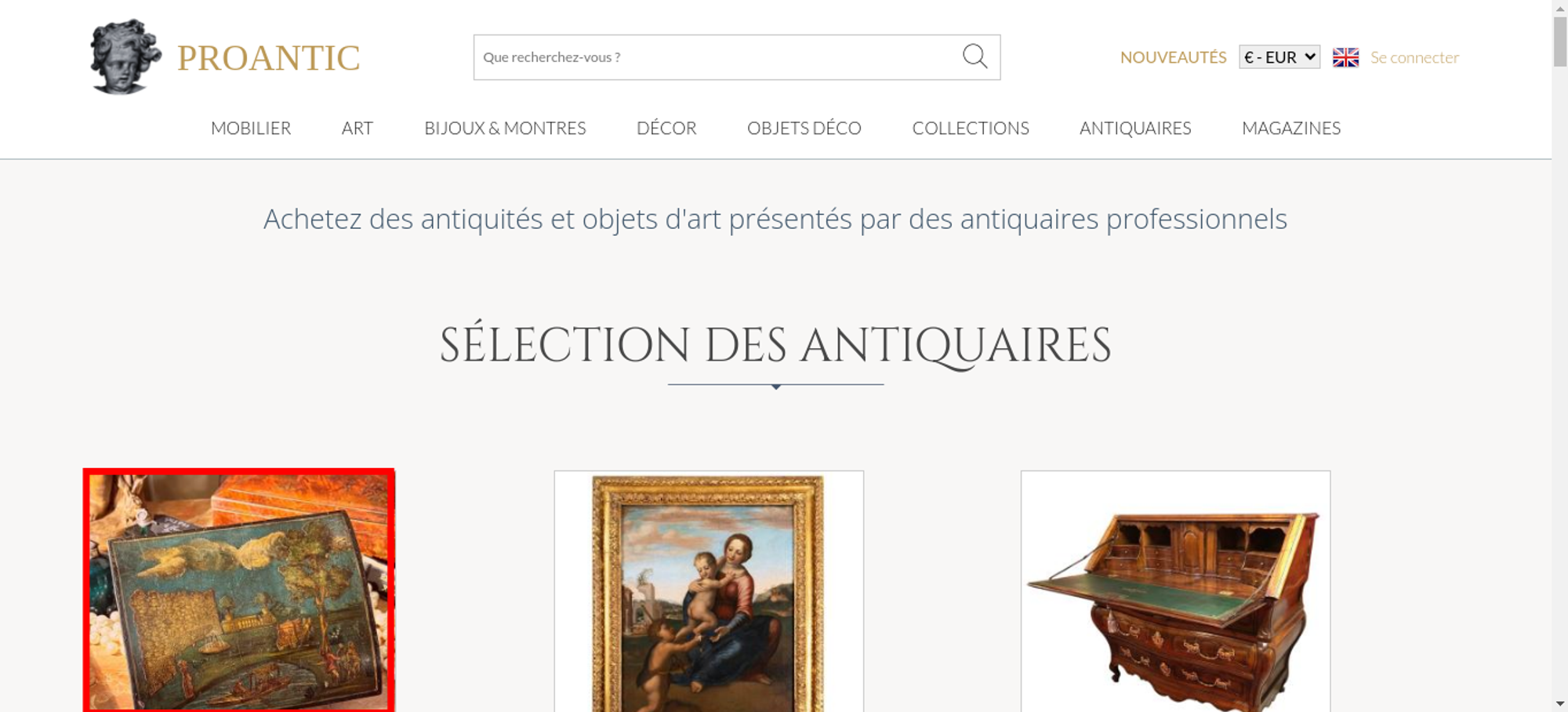Click the NOUVEAUTÉS link
This screenshot has height=712, width=1568.
1173,57
